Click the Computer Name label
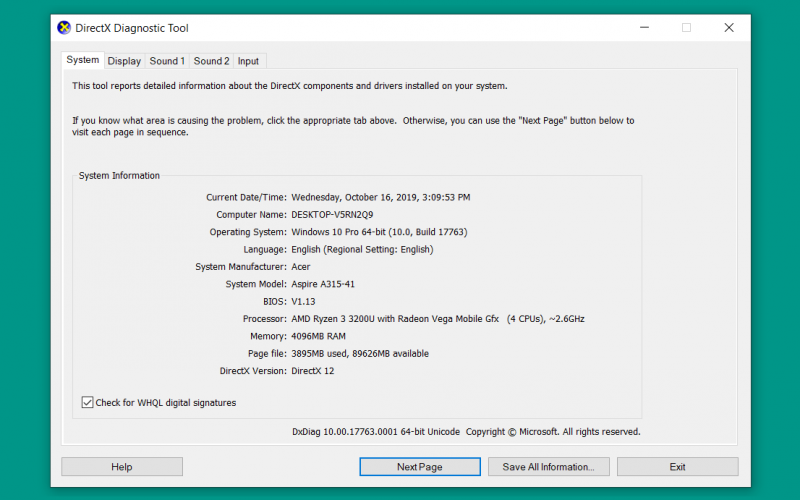 [x=252, y=215]
